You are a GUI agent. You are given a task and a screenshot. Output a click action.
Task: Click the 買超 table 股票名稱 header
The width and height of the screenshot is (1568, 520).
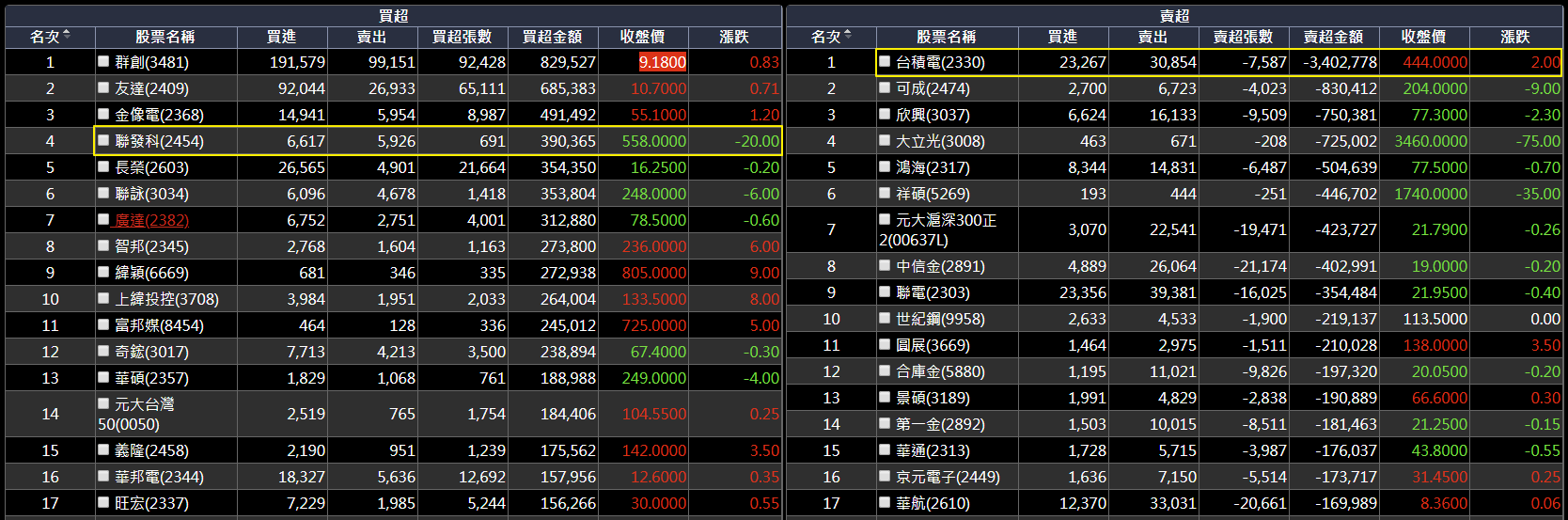(x=165, y=37)
